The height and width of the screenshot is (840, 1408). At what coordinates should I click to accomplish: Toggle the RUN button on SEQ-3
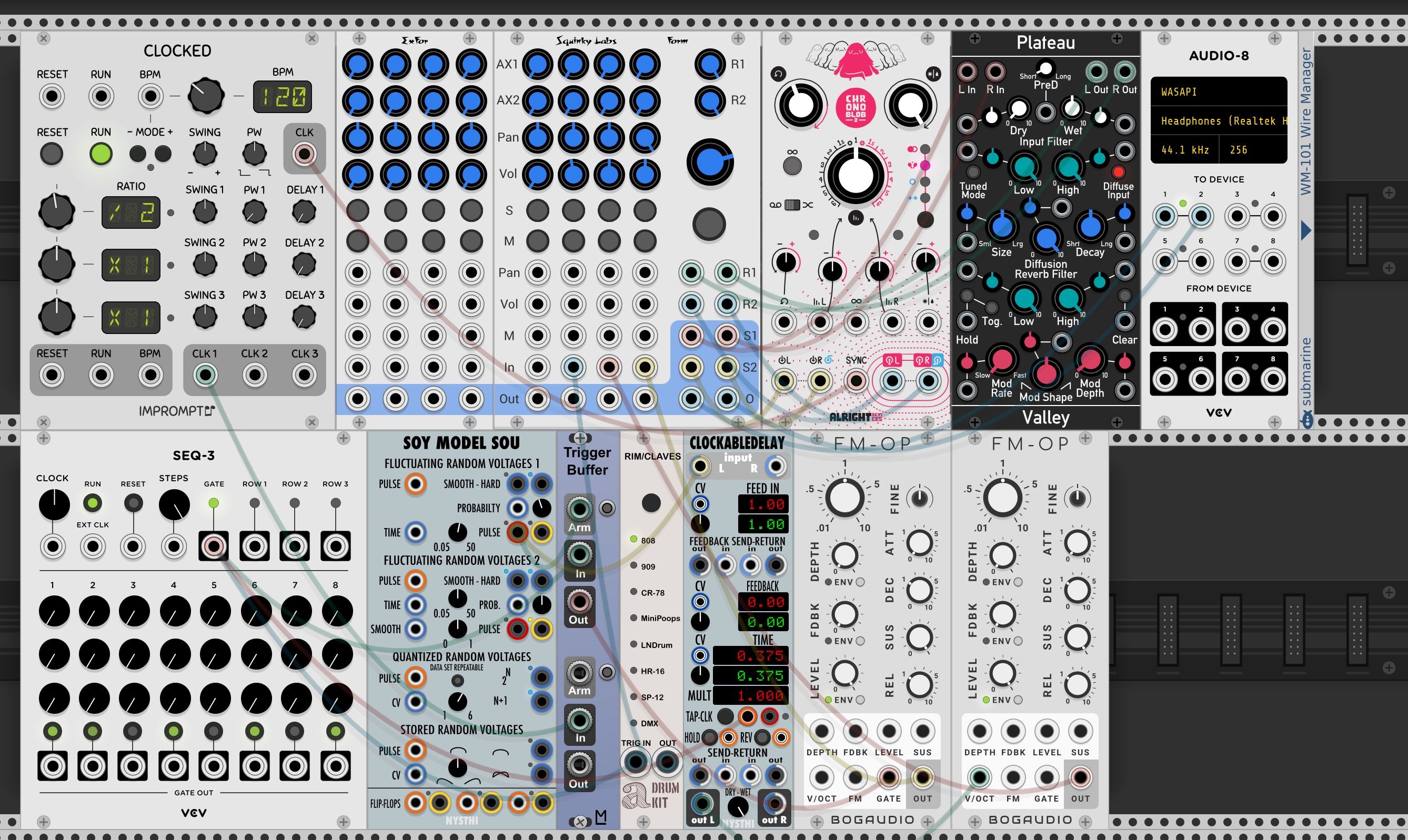coord(92,503)
